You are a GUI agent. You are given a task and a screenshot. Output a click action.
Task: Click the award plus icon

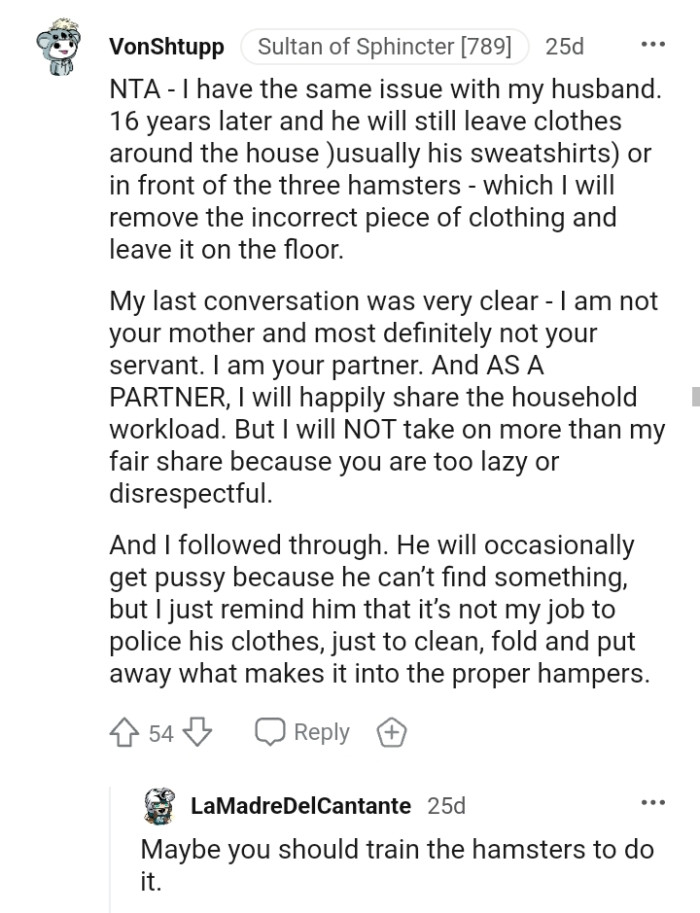coord(390,733)
